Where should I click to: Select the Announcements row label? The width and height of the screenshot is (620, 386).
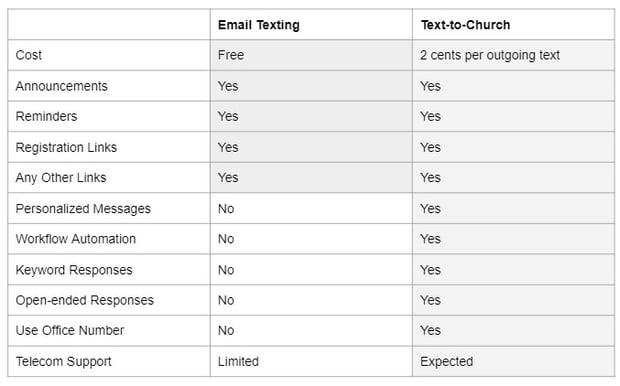pyautogui.click(x=61, y=86)
